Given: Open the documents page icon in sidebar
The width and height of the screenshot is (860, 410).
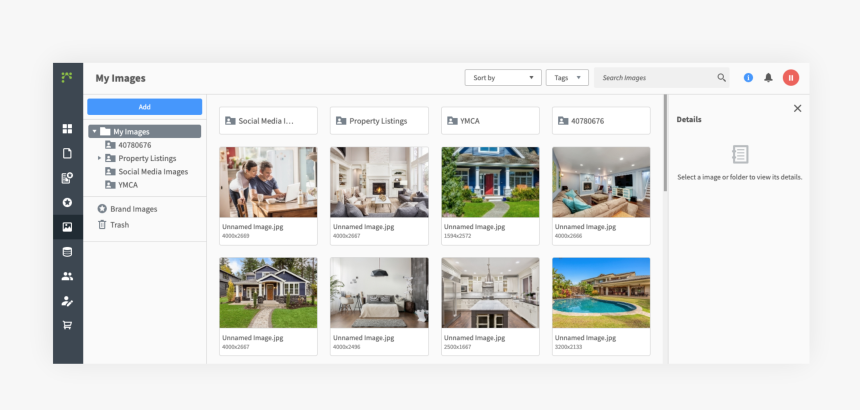Looking at the screenshot, I should click(x=67, y=153).
